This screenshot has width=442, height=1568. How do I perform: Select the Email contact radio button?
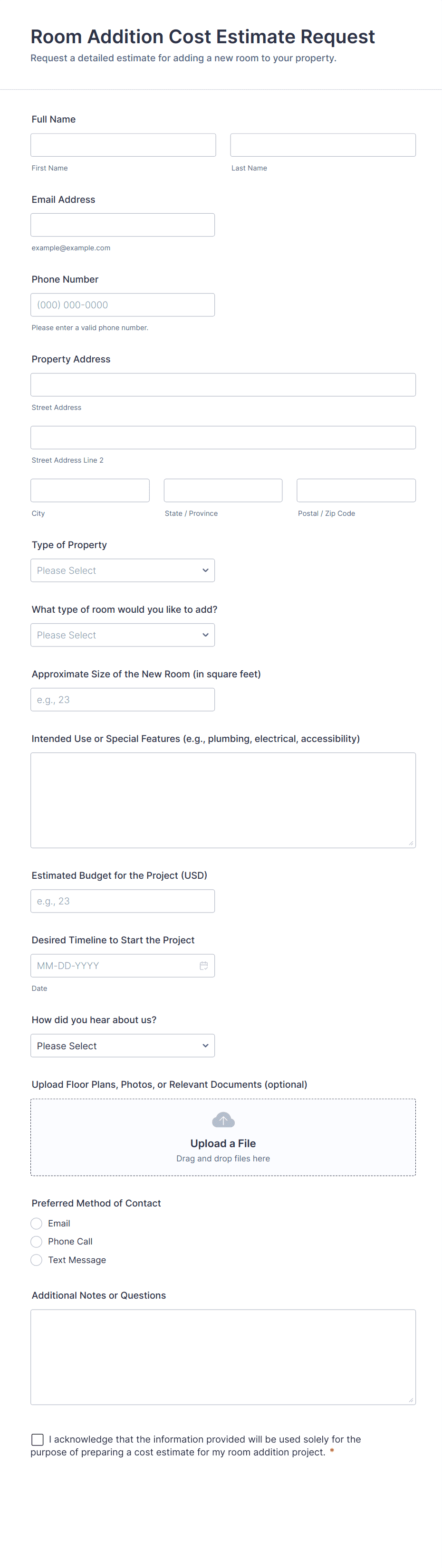[37, 1223]
